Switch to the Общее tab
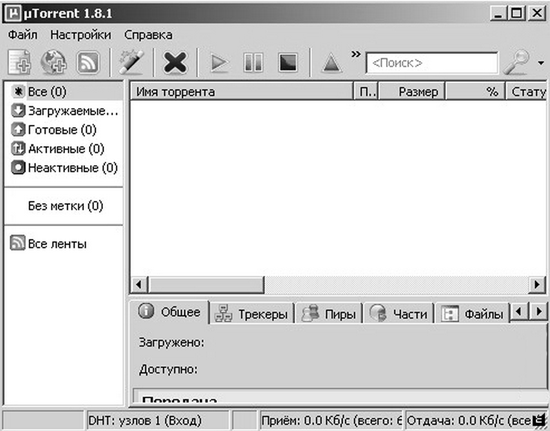The height and width of the screenshot is (431, 550). (x=169, y=311)
